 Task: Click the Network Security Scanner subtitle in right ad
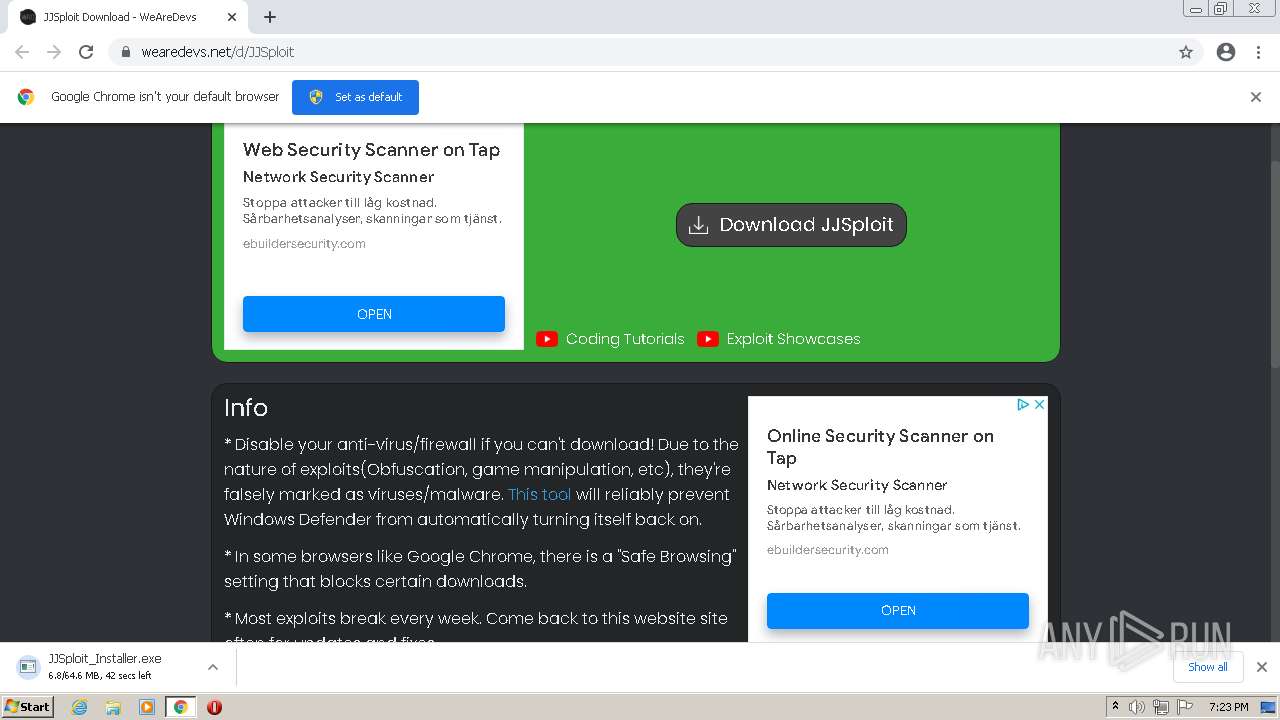(x=857, y=485)
